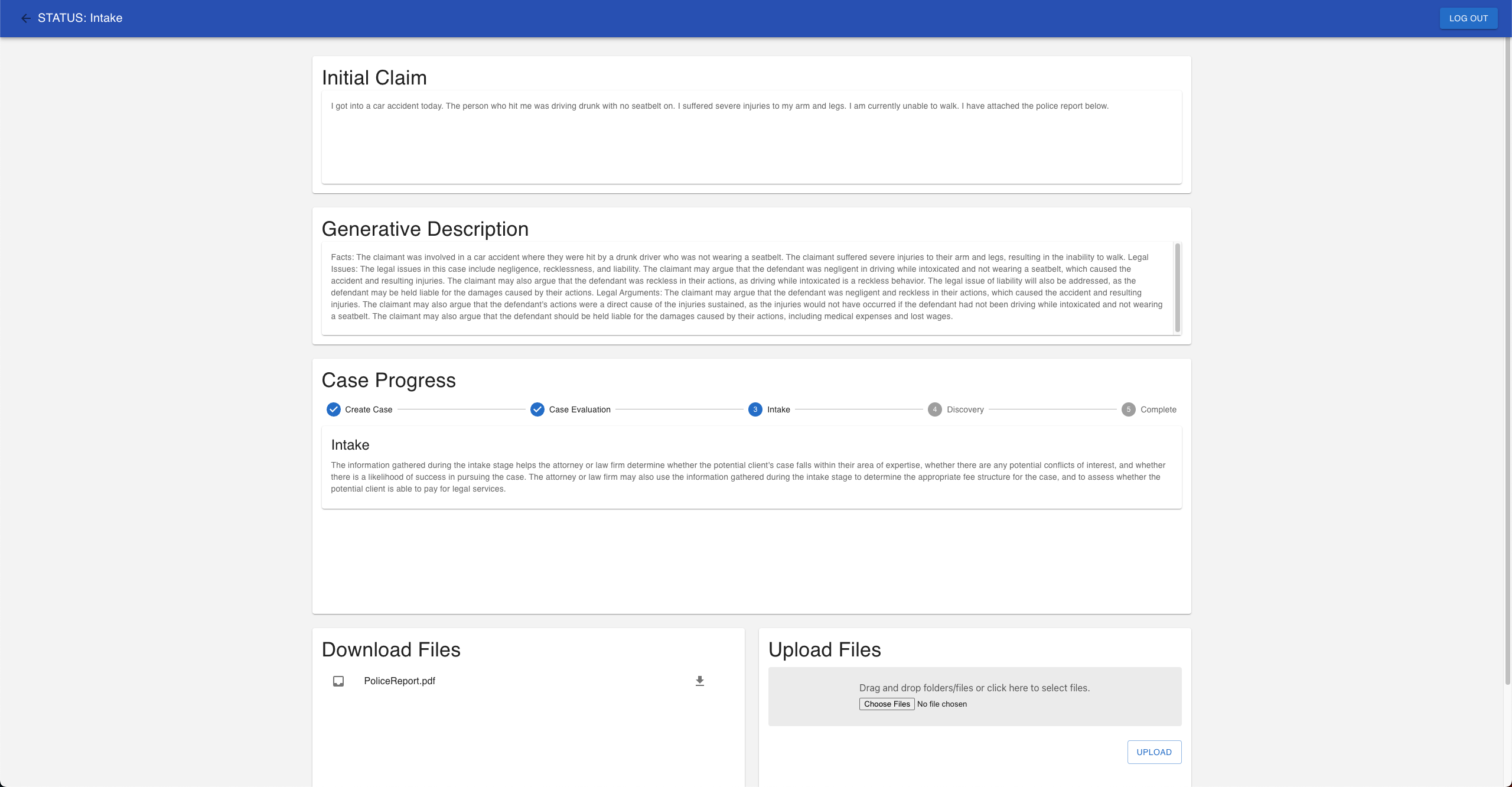Click the Case Evaluation step label

pyautogui.click(x=579, y=409)
